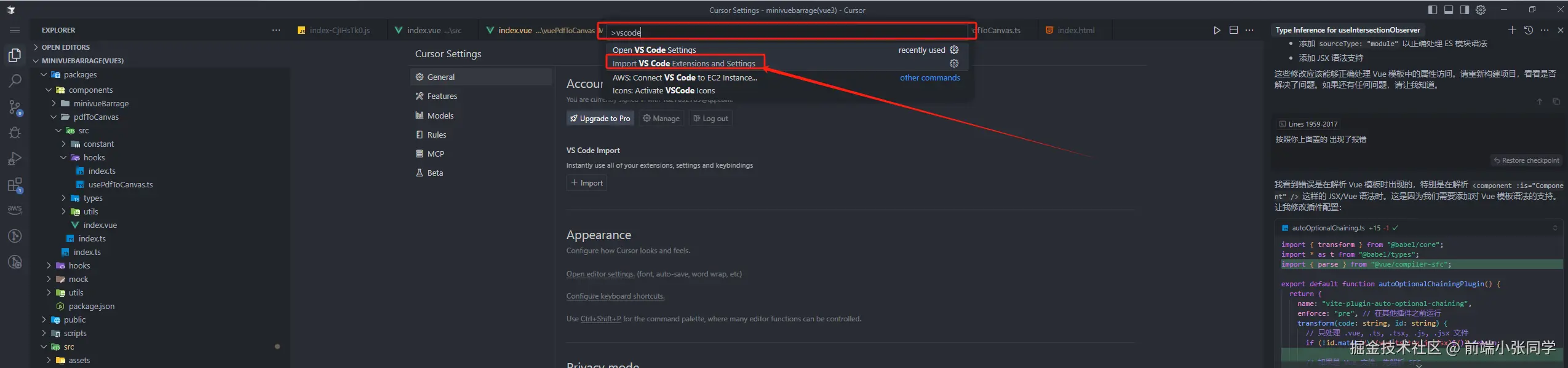The width and height of the screenshot is (1568, 368).
Task: Click the Run play icon in the editor toolbar
Action: coord(1217,30)
